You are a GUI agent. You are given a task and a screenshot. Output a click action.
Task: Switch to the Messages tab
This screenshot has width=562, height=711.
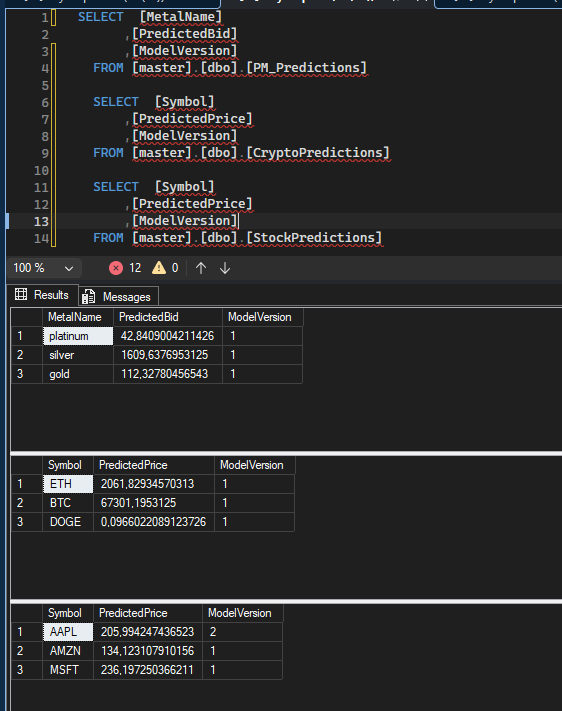click(x=119, y=297)
